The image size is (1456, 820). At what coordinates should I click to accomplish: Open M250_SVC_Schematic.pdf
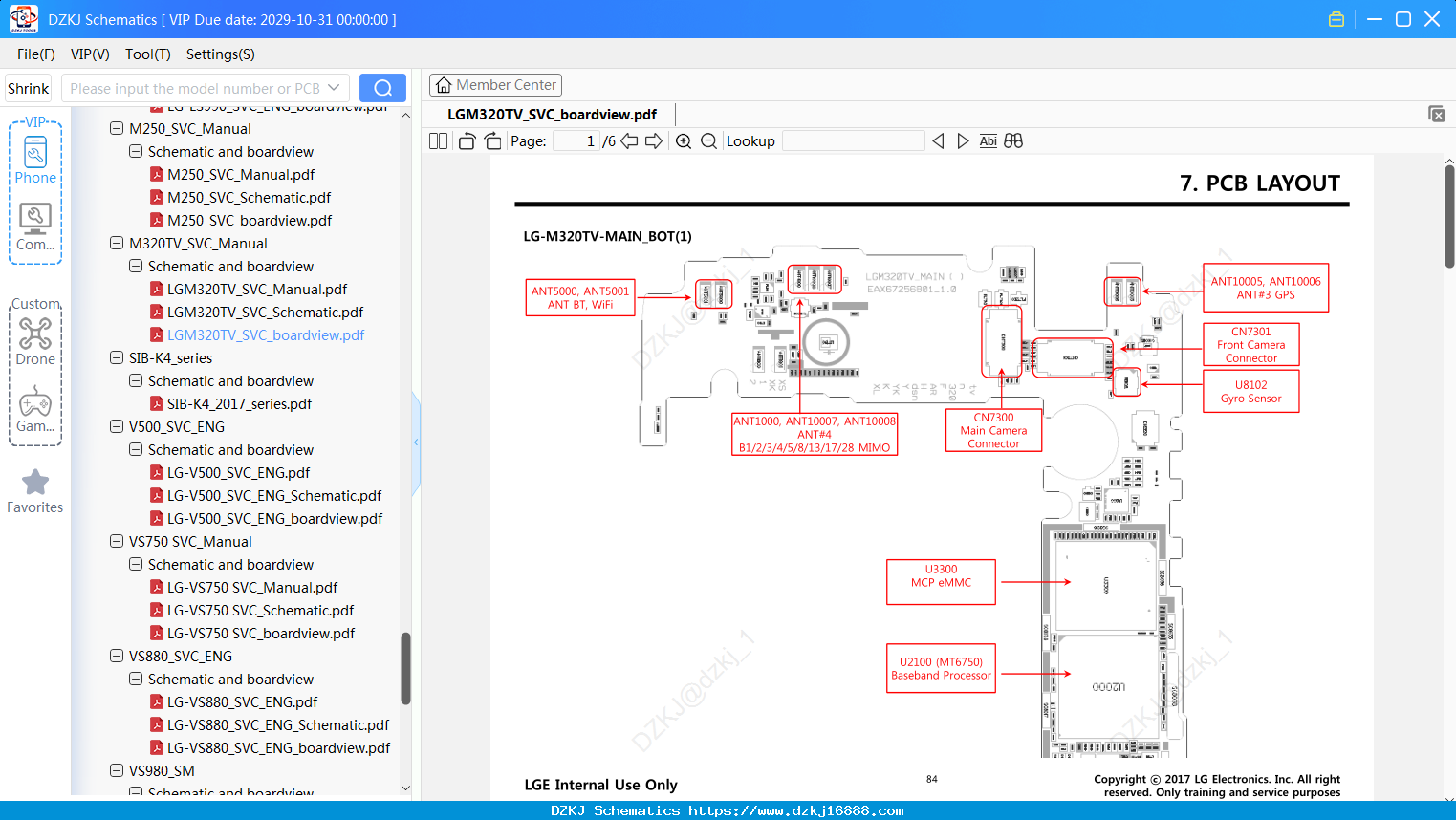tap(249, 197)
